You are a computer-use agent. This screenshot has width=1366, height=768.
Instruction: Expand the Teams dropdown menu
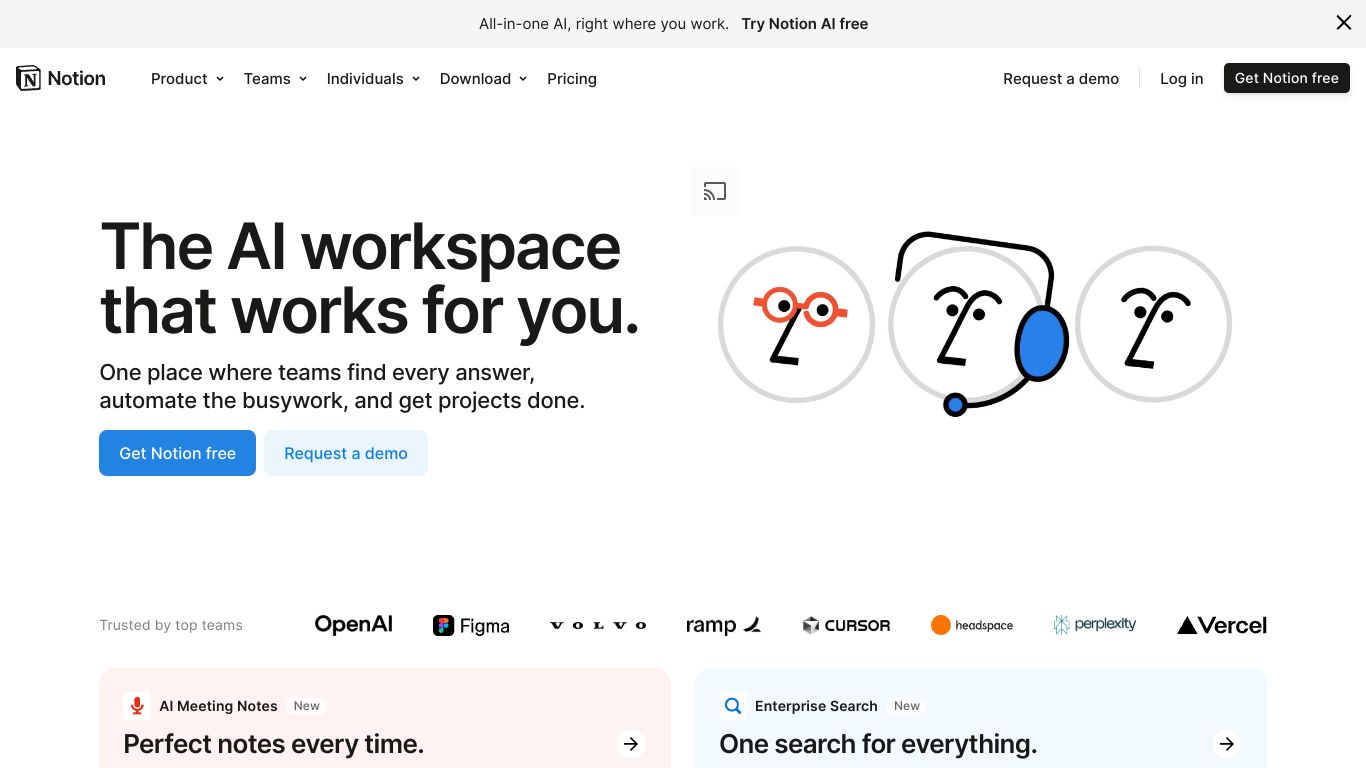click(275, 79)
